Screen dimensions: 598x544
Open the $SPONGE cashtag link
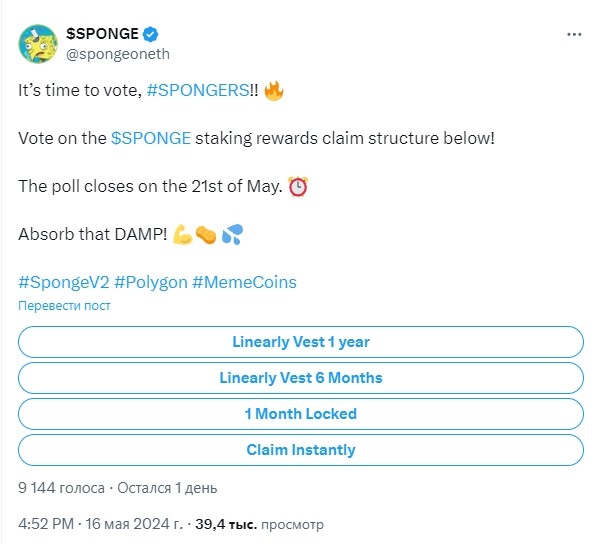tap(151, 138)
